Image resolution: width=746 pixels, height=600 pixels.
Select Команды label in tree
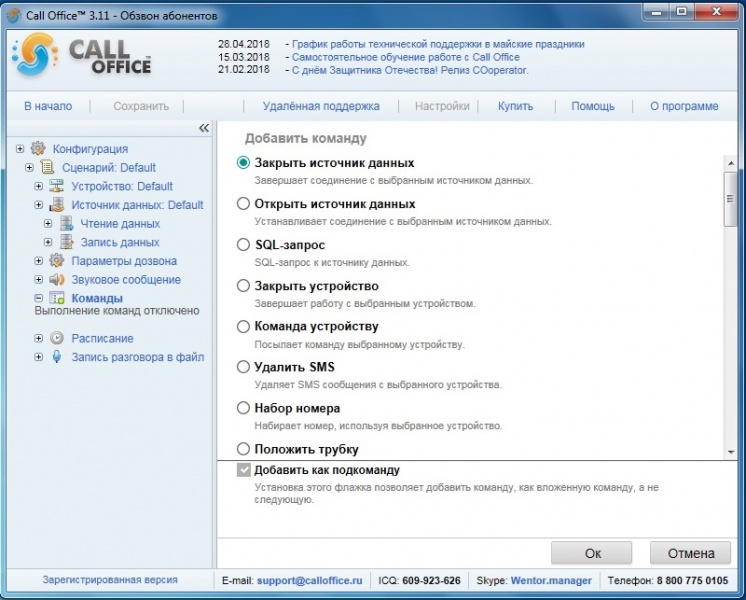pos(97,298)
